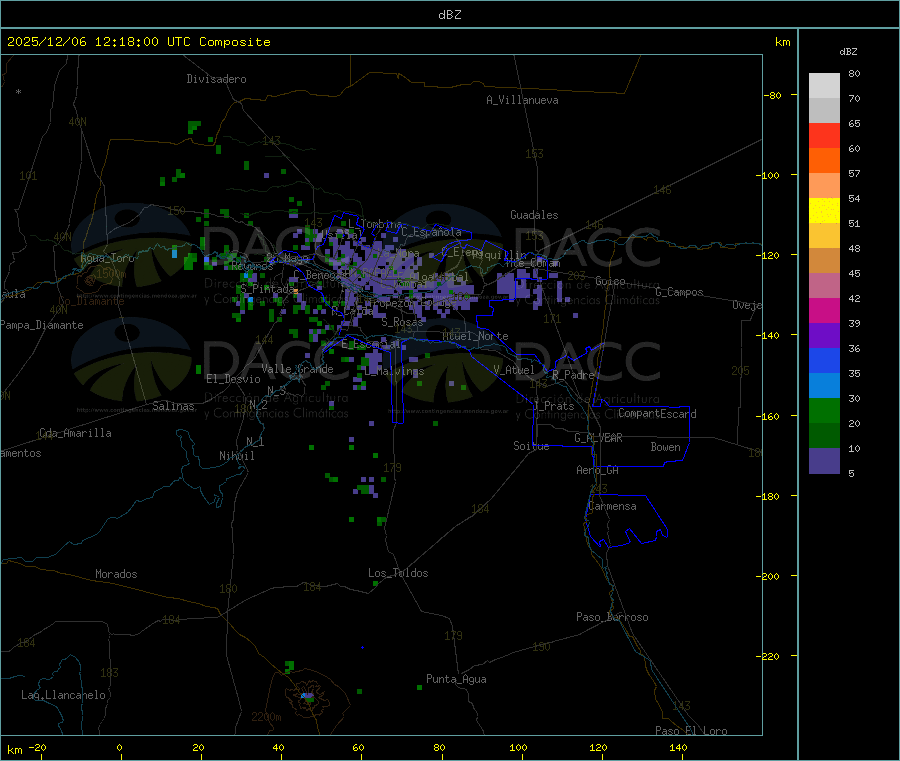Screen dimensions: 900x761
Task: Click the -80 tick on the right axis
Action: [x=772, y=95]
